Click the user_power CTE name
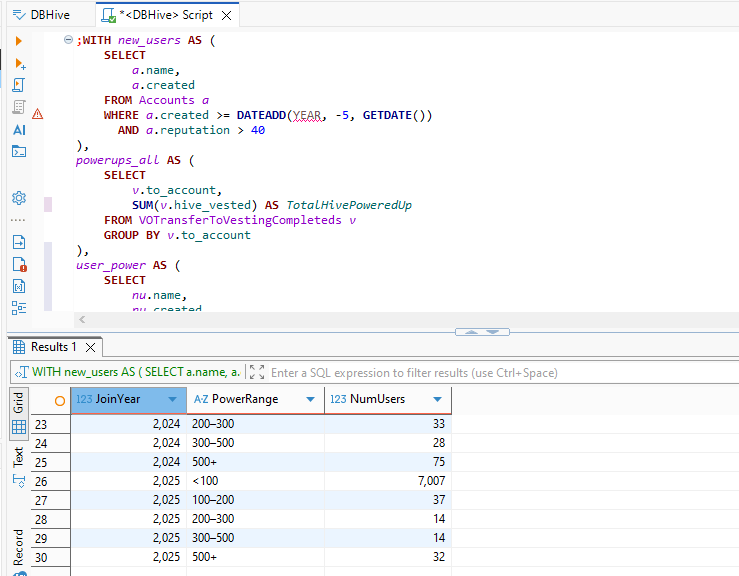This screenshot has height=576, width=739. pyautogui.click(x=111, y=265)
